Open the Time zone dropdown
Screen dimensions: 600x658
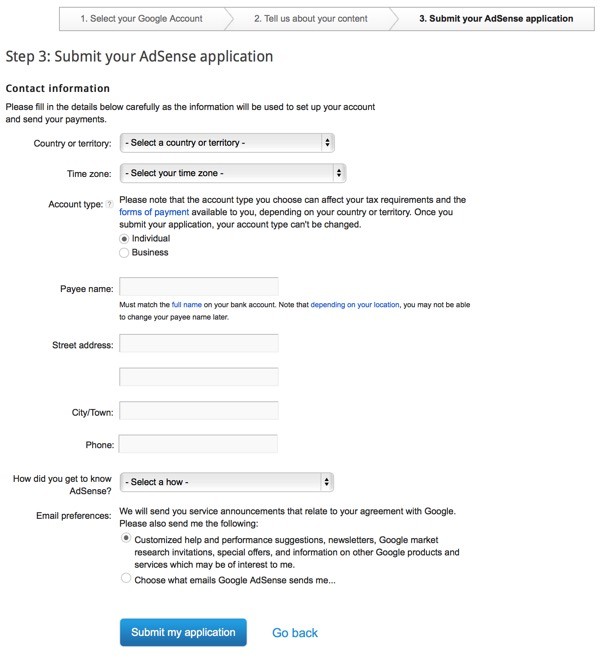click(x=233, y=173)
